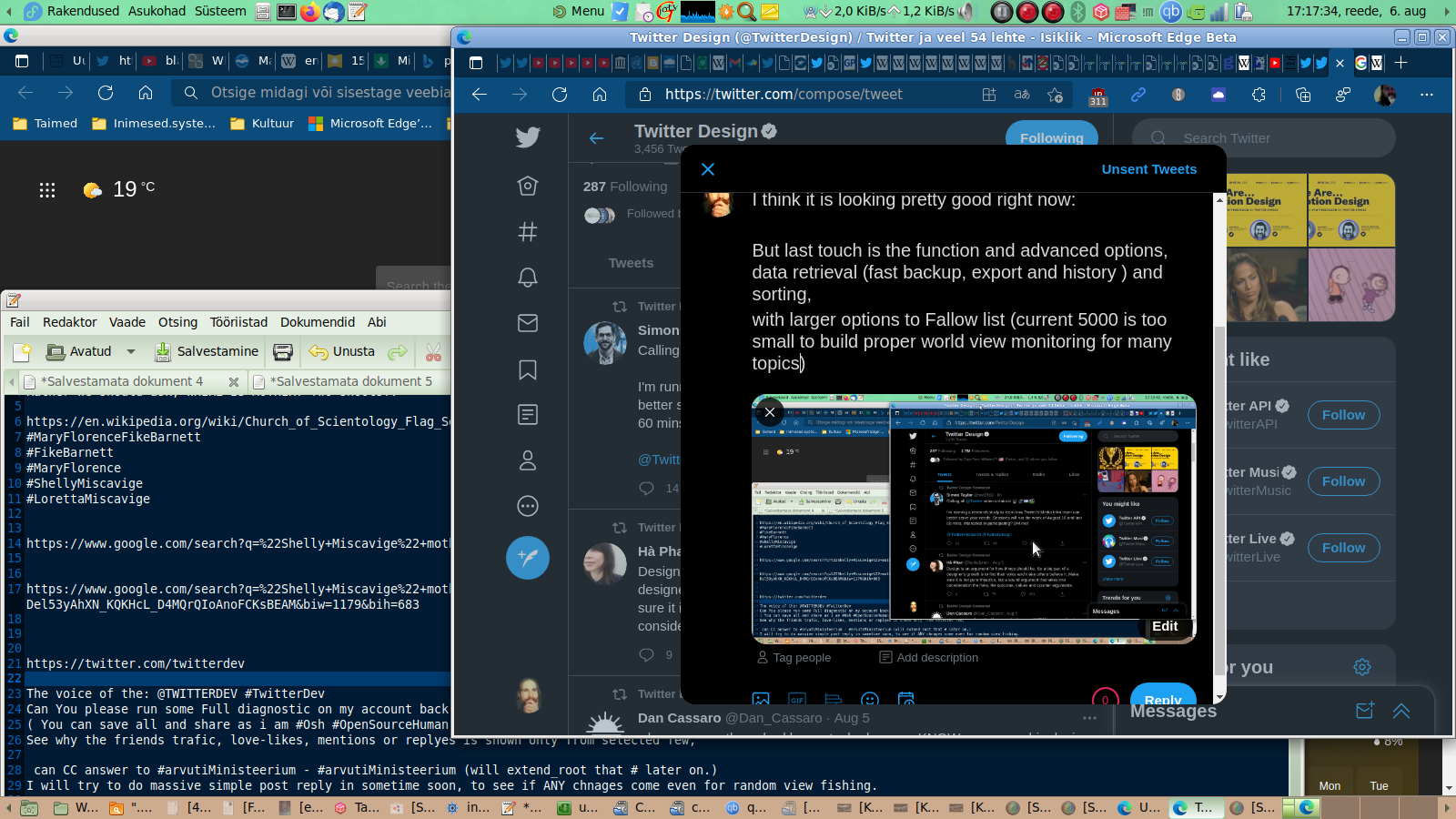This screenshot has height=819, width=1456.
Task: Close the active Twitter browser tab
Action: (1340, 63)
